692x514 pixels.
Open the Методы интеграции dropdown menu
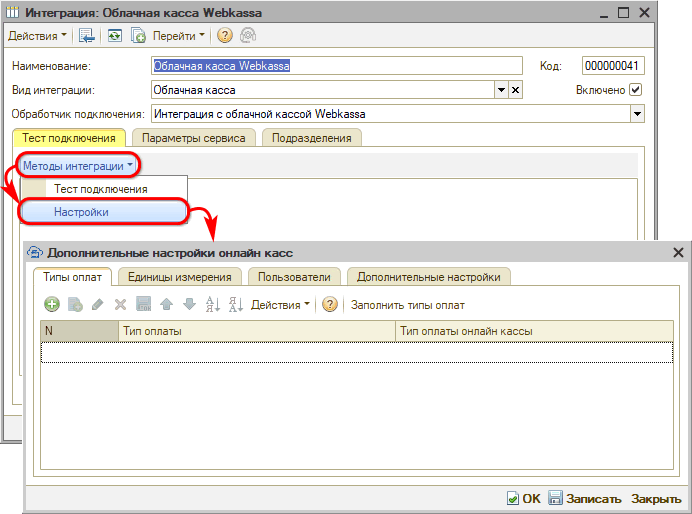click(x=78, y=165)
